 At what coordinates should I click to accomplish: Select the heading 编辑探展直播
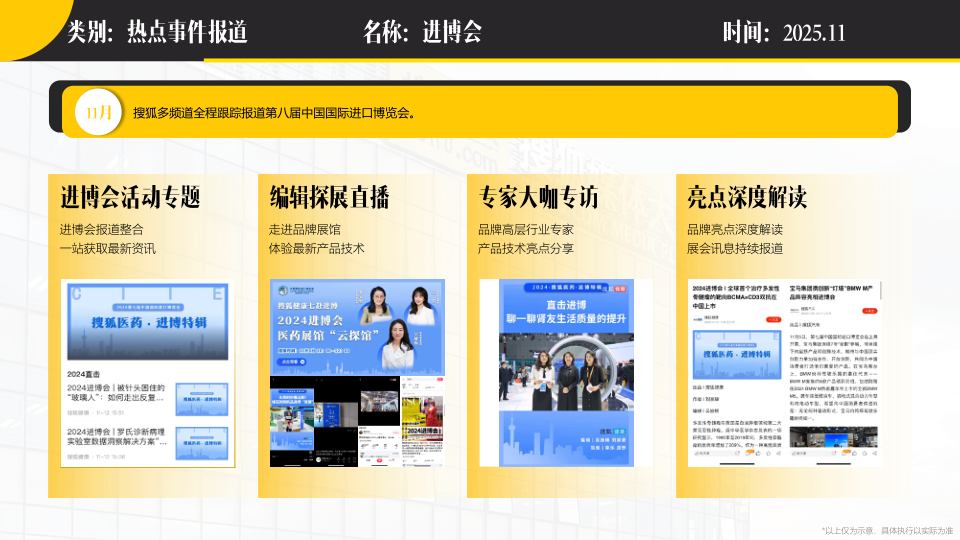coord(329,197)
